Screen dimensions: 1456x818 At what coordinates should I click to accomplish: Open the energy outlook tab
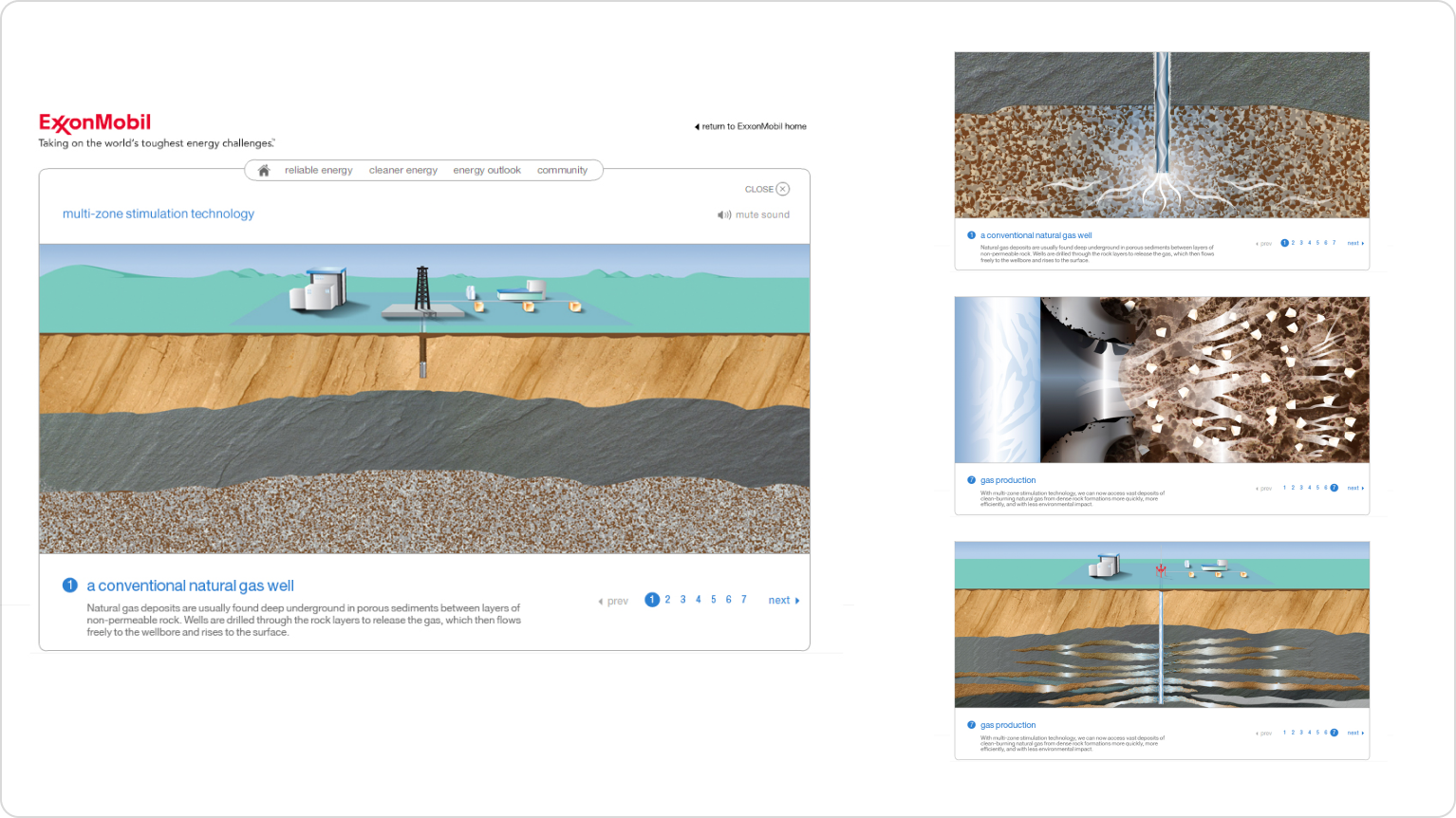point(486,169)
